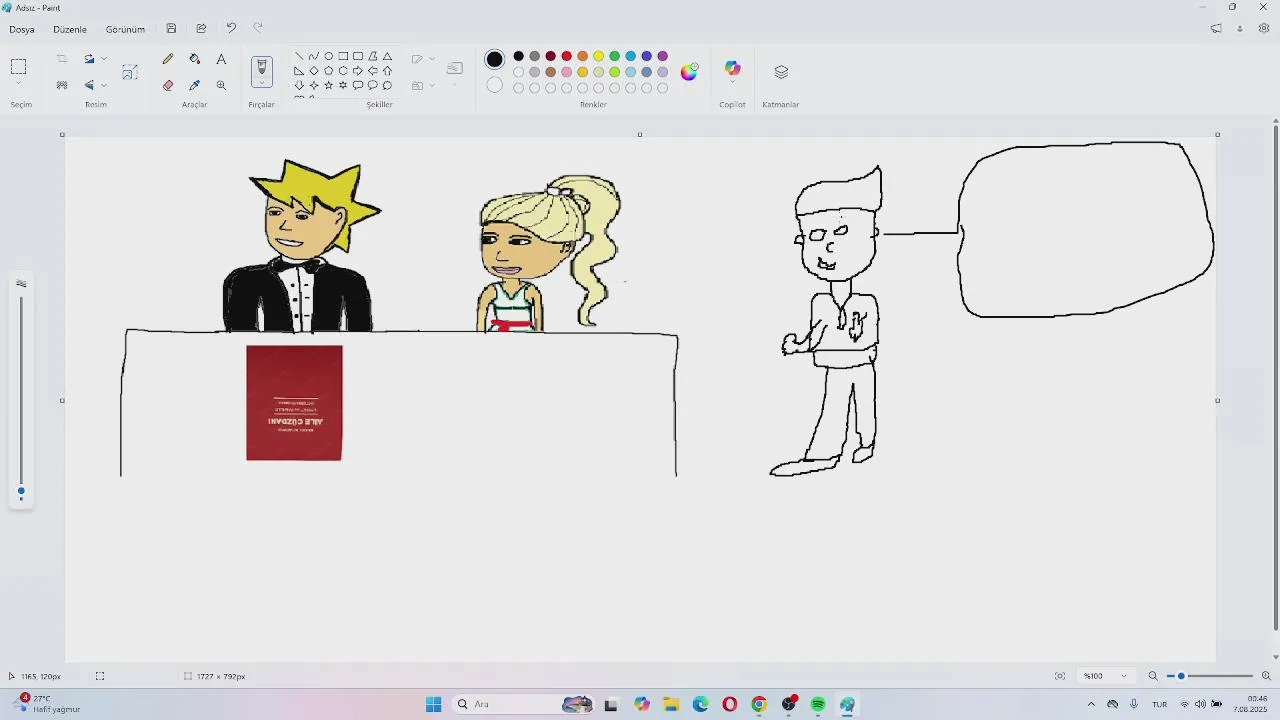
Task: Select the Fill bucket tool
Action: point(195,59)
